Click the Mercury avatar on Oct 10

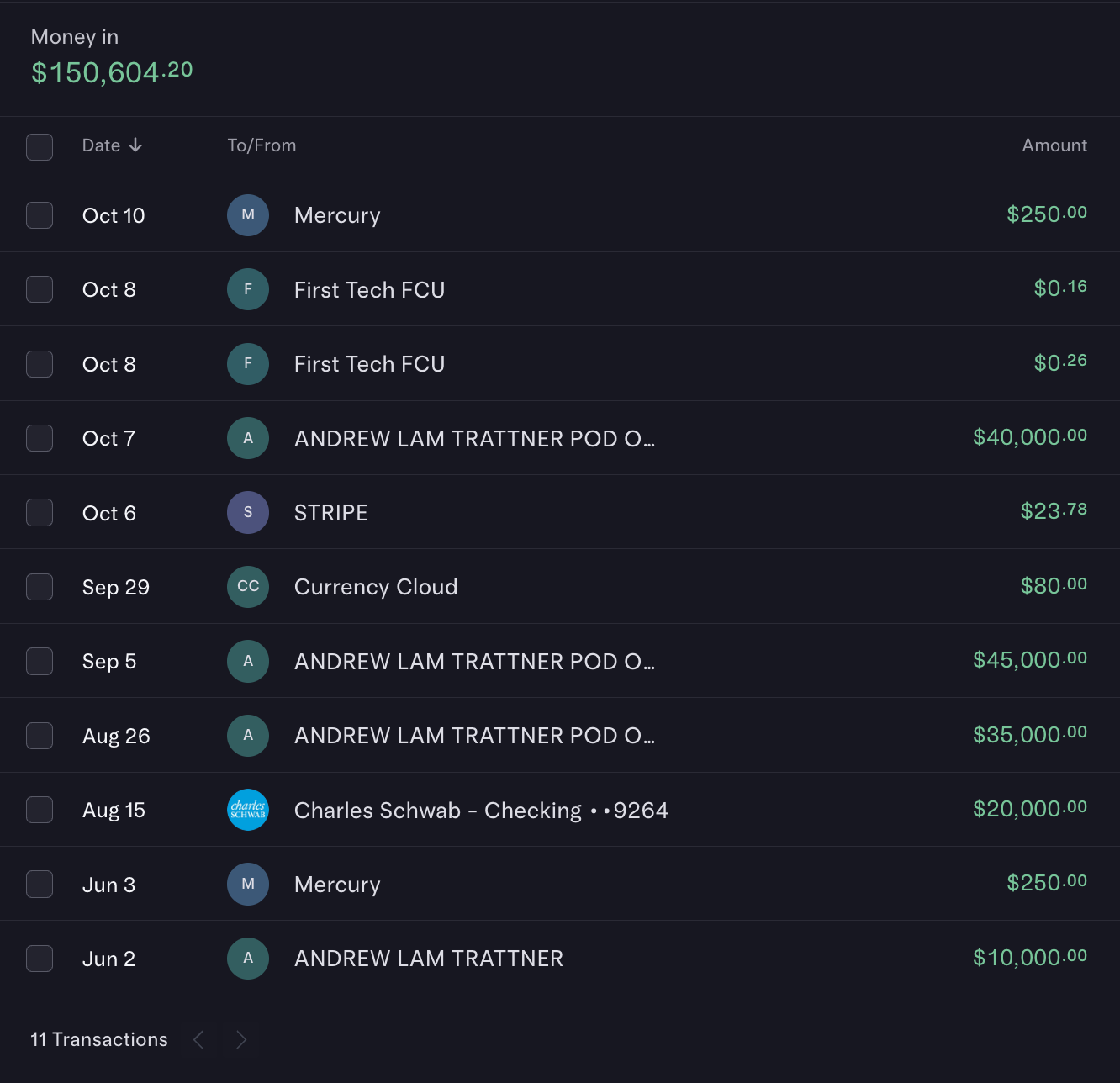point(248,215)
